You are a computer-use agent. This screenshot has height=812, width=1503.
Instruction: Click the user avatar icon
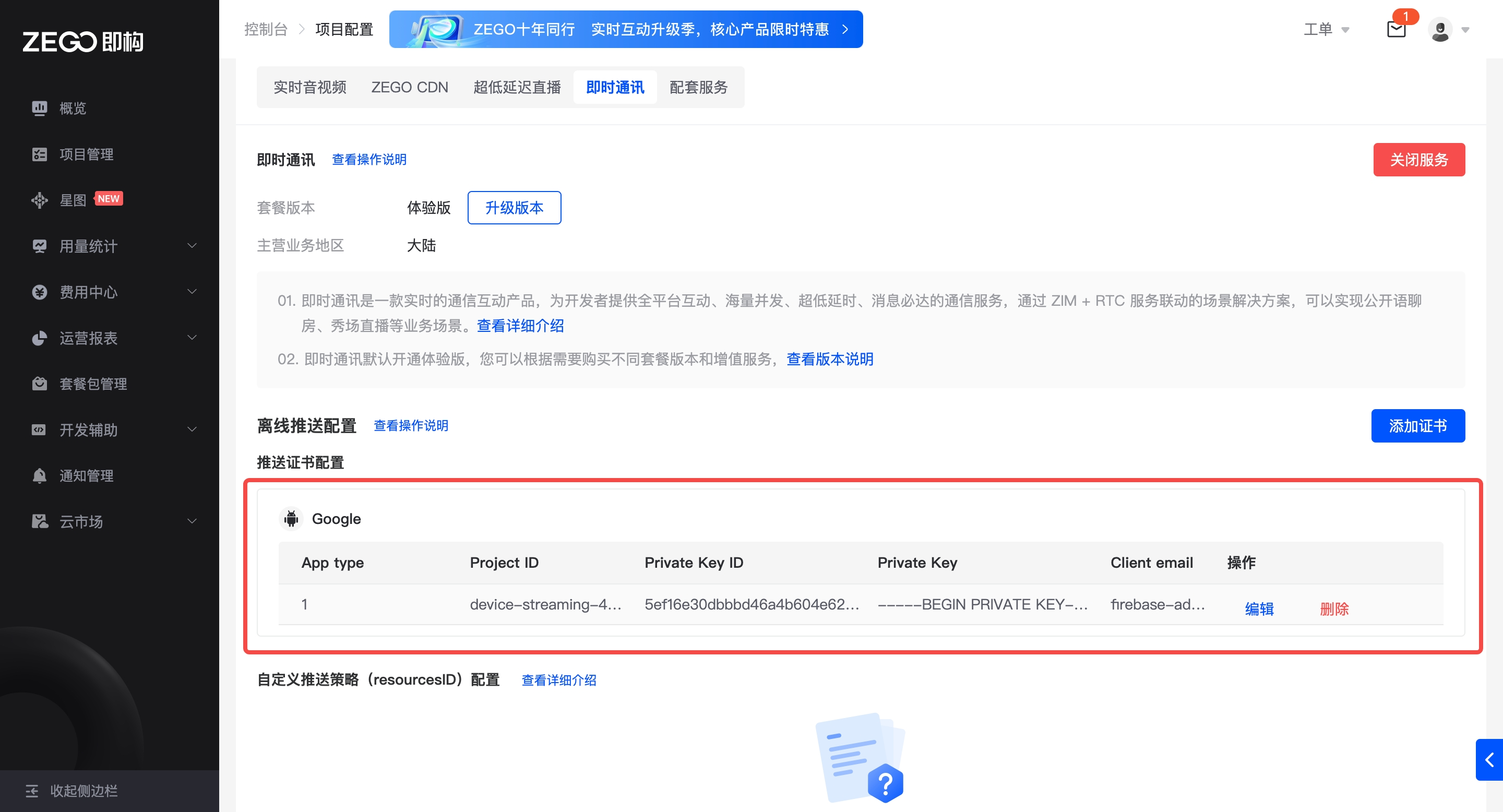1440,29
